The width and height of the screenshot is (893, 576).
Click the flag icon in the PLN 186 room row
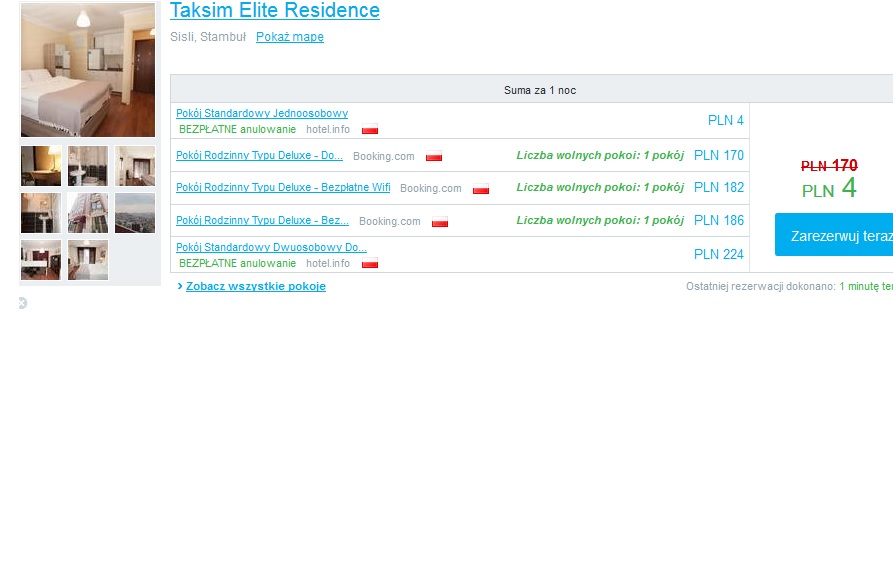(x=440, y=222)
